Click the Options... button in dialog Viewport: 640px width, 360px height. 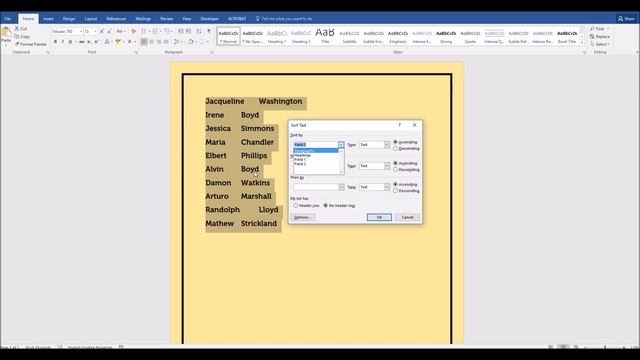303,217
